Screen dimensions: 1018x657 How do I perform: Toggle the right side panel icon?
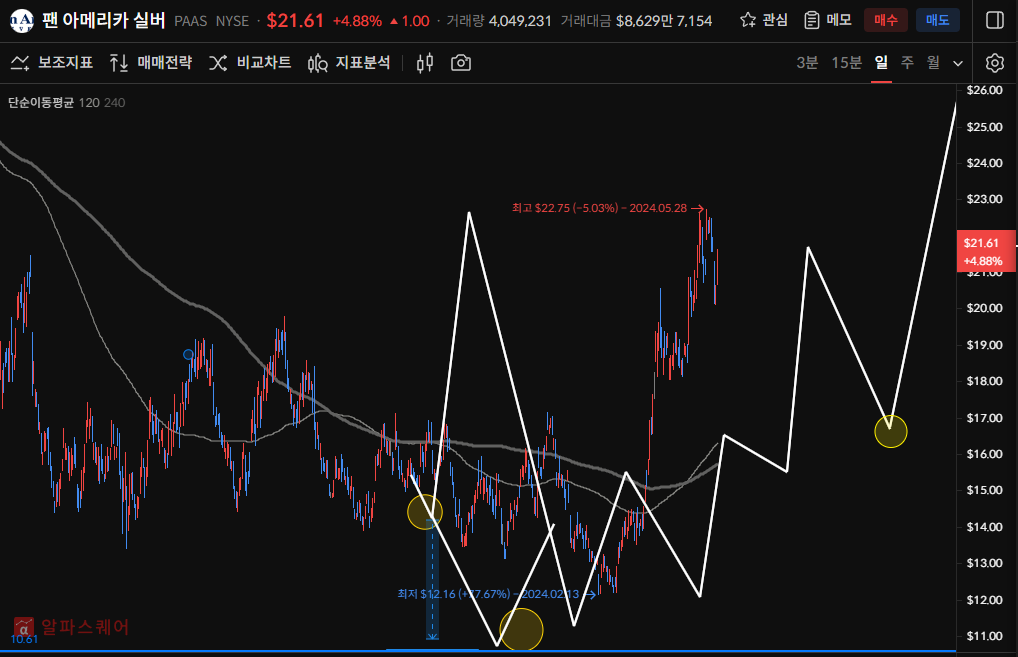(995, 20)
